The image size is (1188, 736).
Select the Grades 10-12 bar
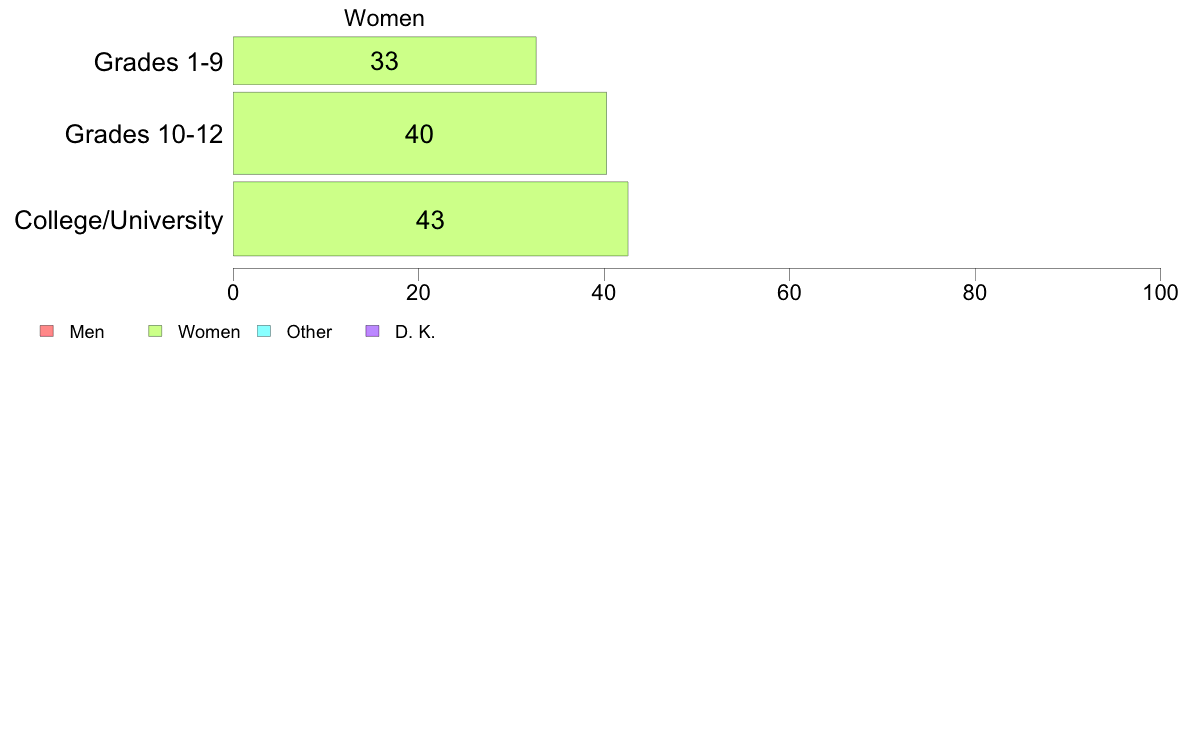click(420, 133)
